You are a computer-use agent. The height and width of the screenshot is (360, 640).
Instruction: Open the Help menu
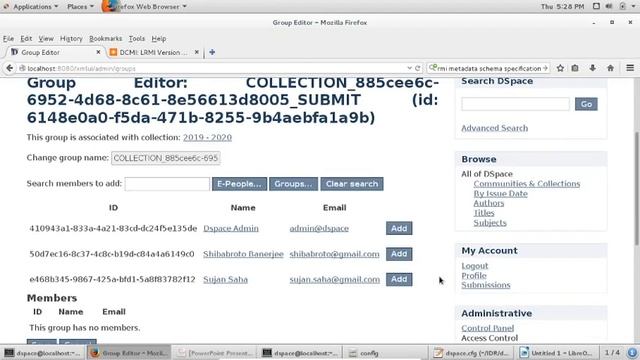[159, 38]
